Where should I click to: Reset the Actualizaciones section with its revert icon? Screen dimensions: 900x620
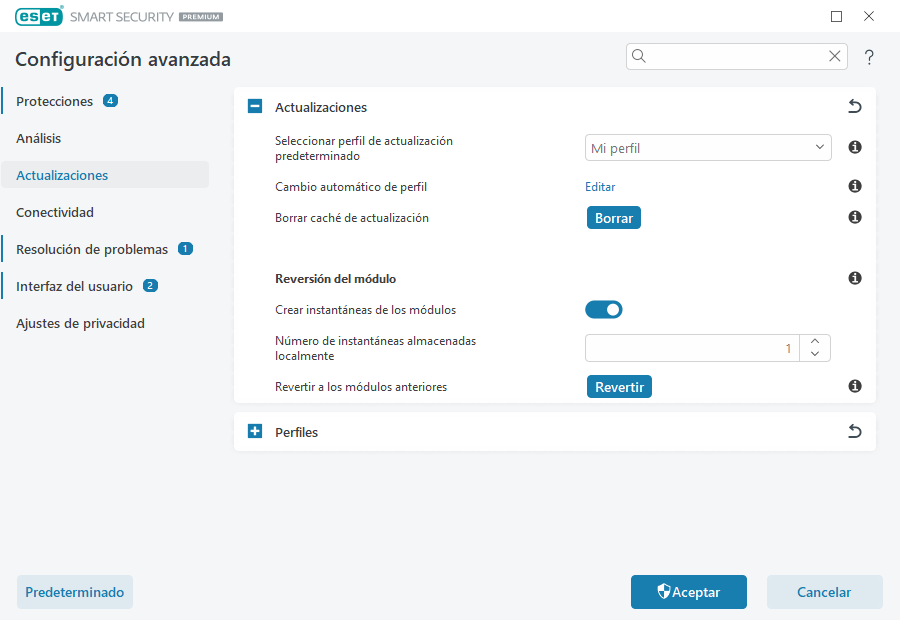854,106
